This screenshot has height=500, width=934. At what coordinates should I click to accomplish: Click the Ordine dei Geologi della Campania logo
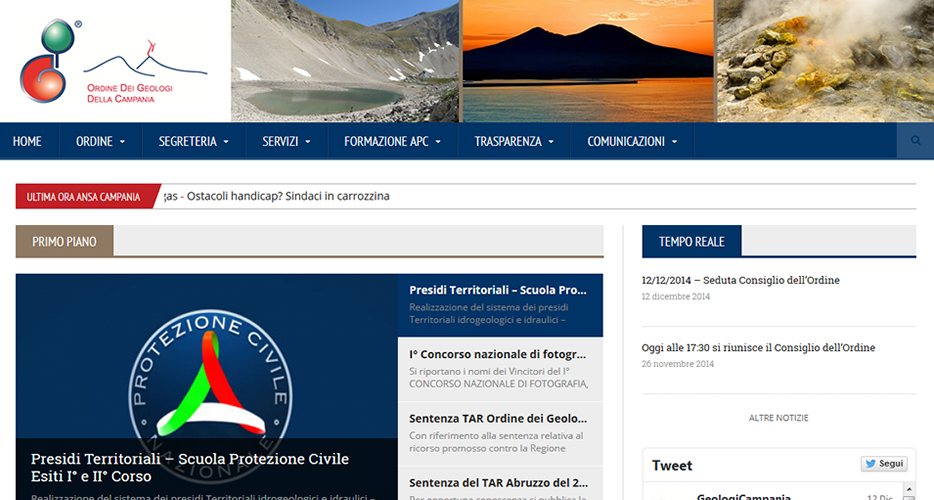pos(113,61)
